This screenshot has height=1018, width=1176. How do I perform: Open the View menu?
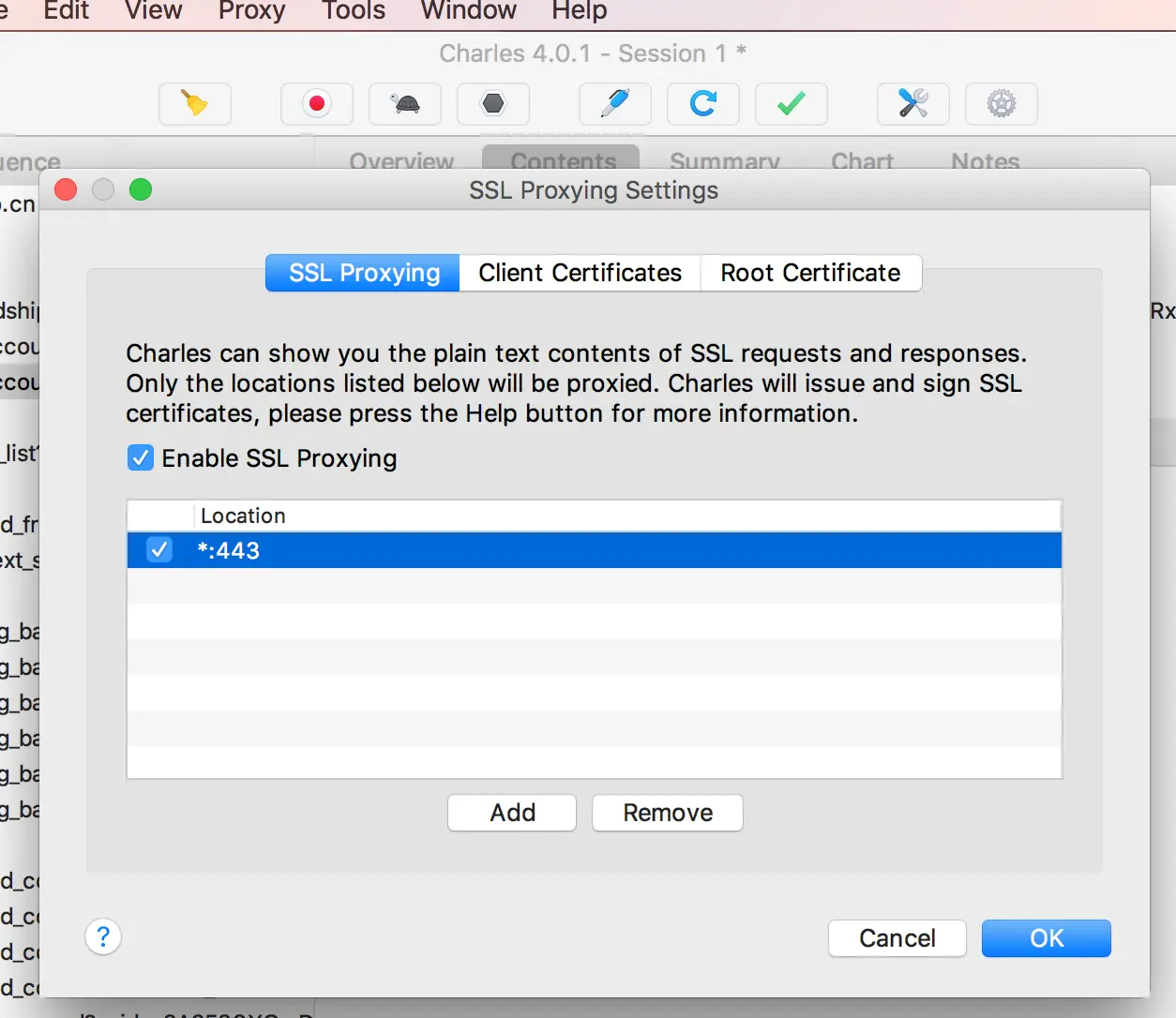pyautogui.click(x=154, y=11)
